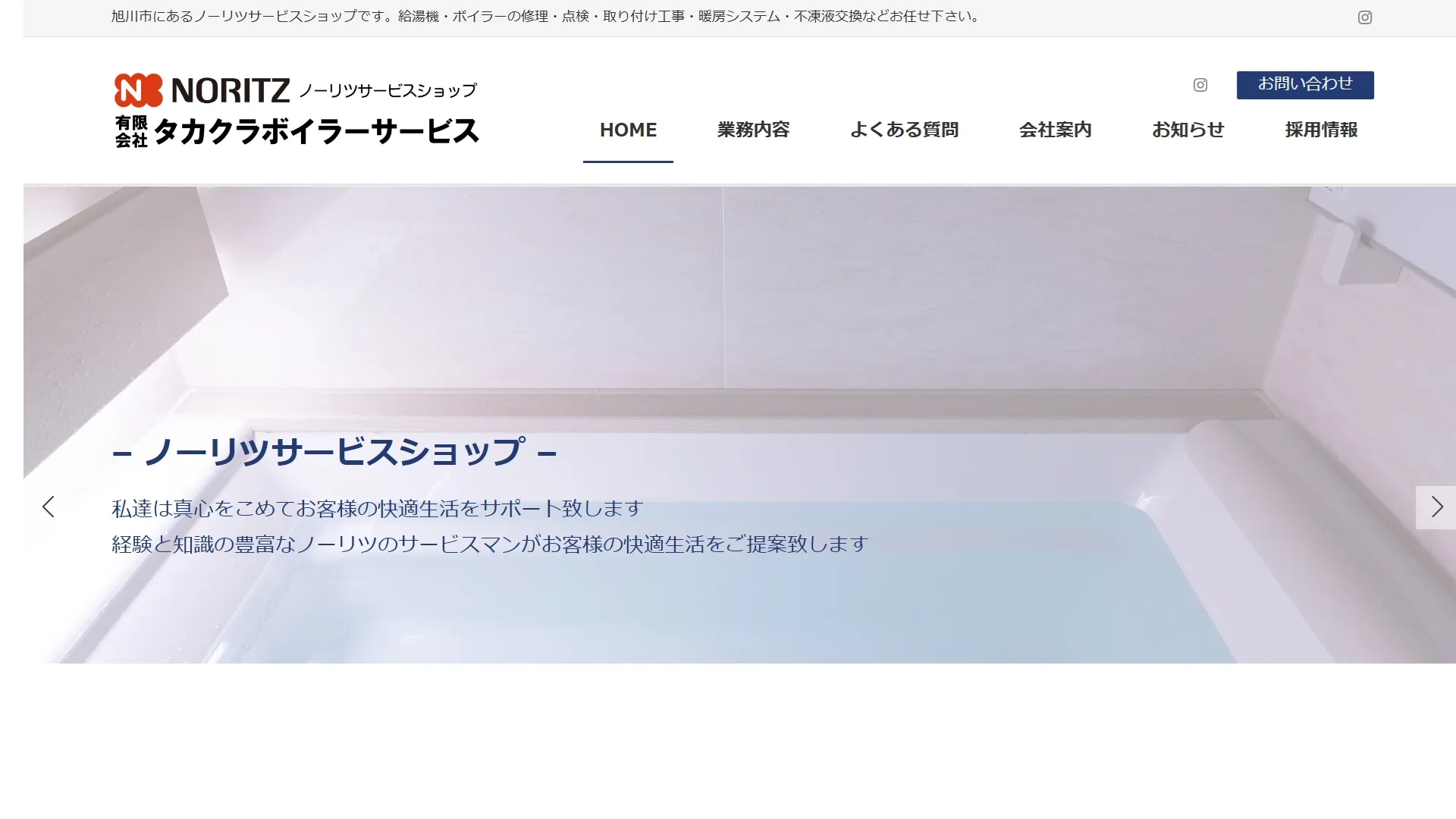Screen dimensions: 1456x819
Task: Go to previous slide with left arrow
Action: click(x=48, y=507)
